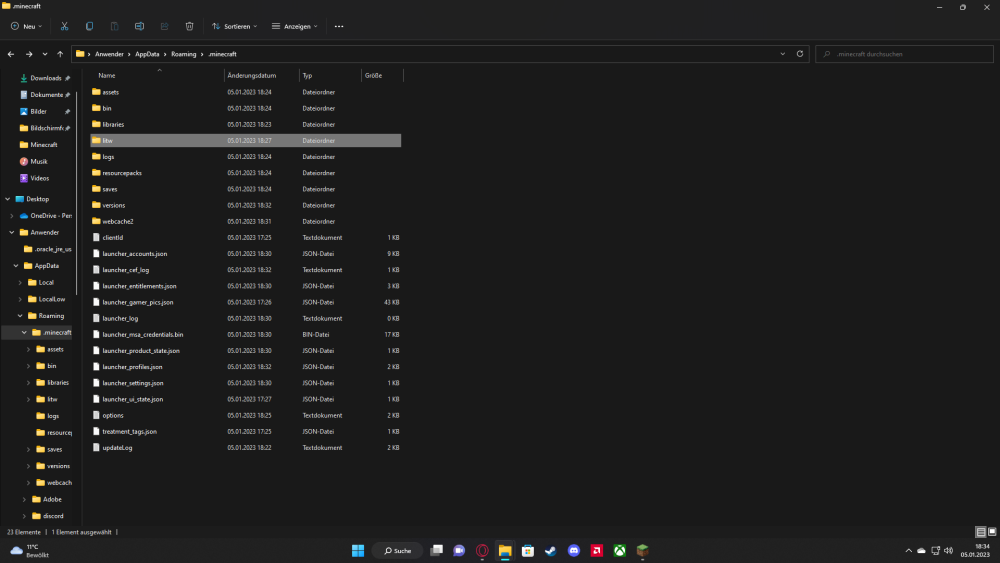Navigate up one folder level arrow
This screenshot has height=563, width=1000.
pos(60,54)
